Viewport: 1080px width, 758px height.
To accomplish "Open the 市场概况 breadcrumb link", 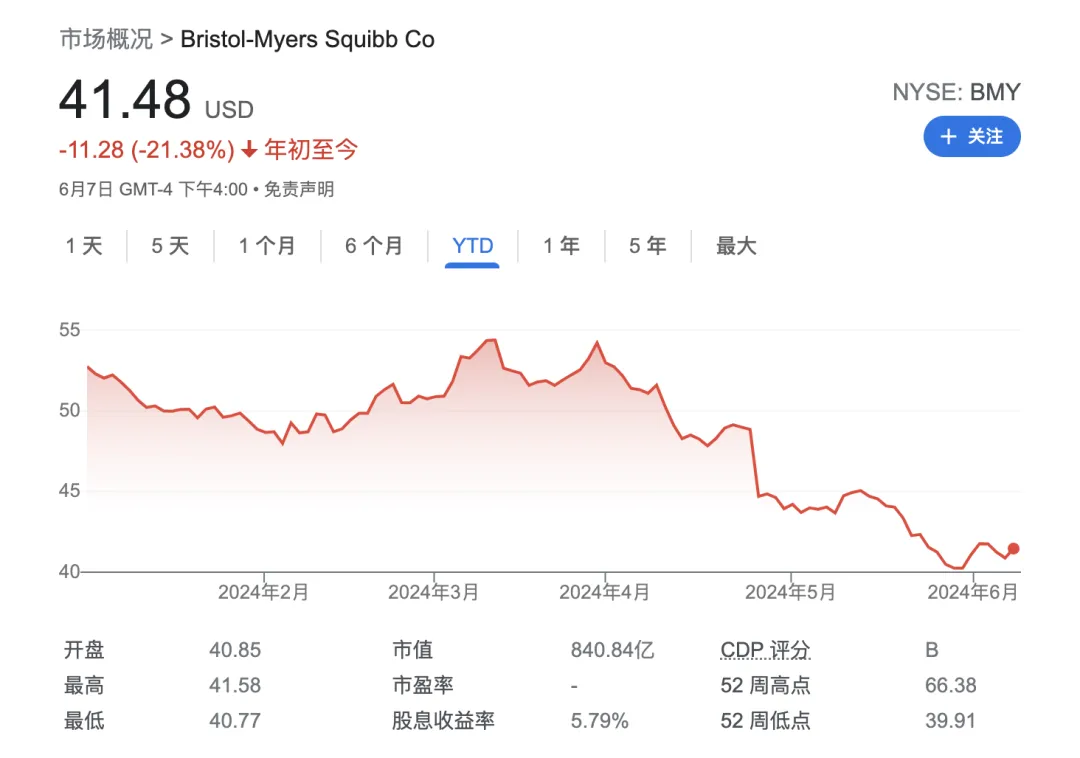I will click(x=106, y=39).
